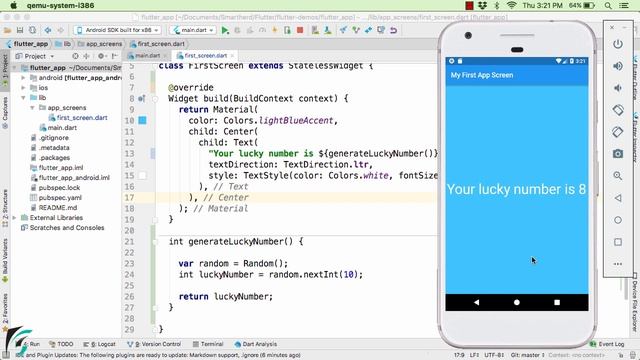Select README.md in the project tree
The height and width of the screenshot is (360, 640).
pos(53,207)
